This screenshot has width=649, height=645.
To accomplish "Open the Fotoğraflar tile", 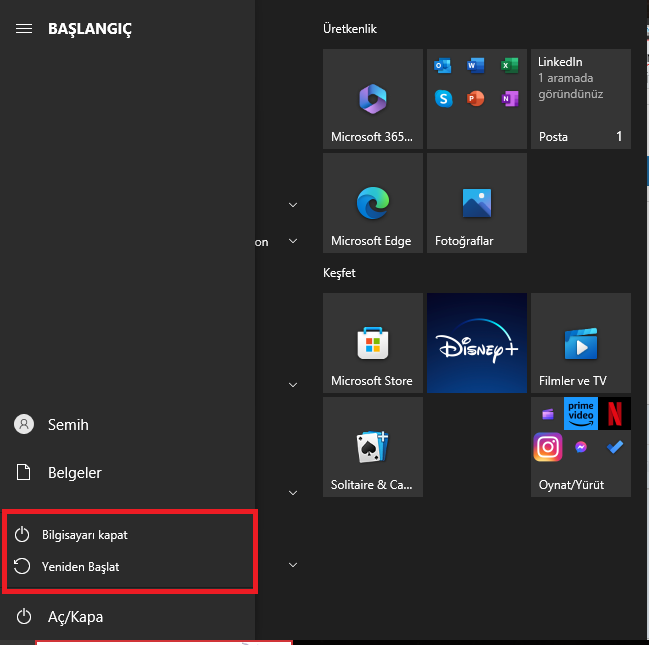I will [477, 203].
